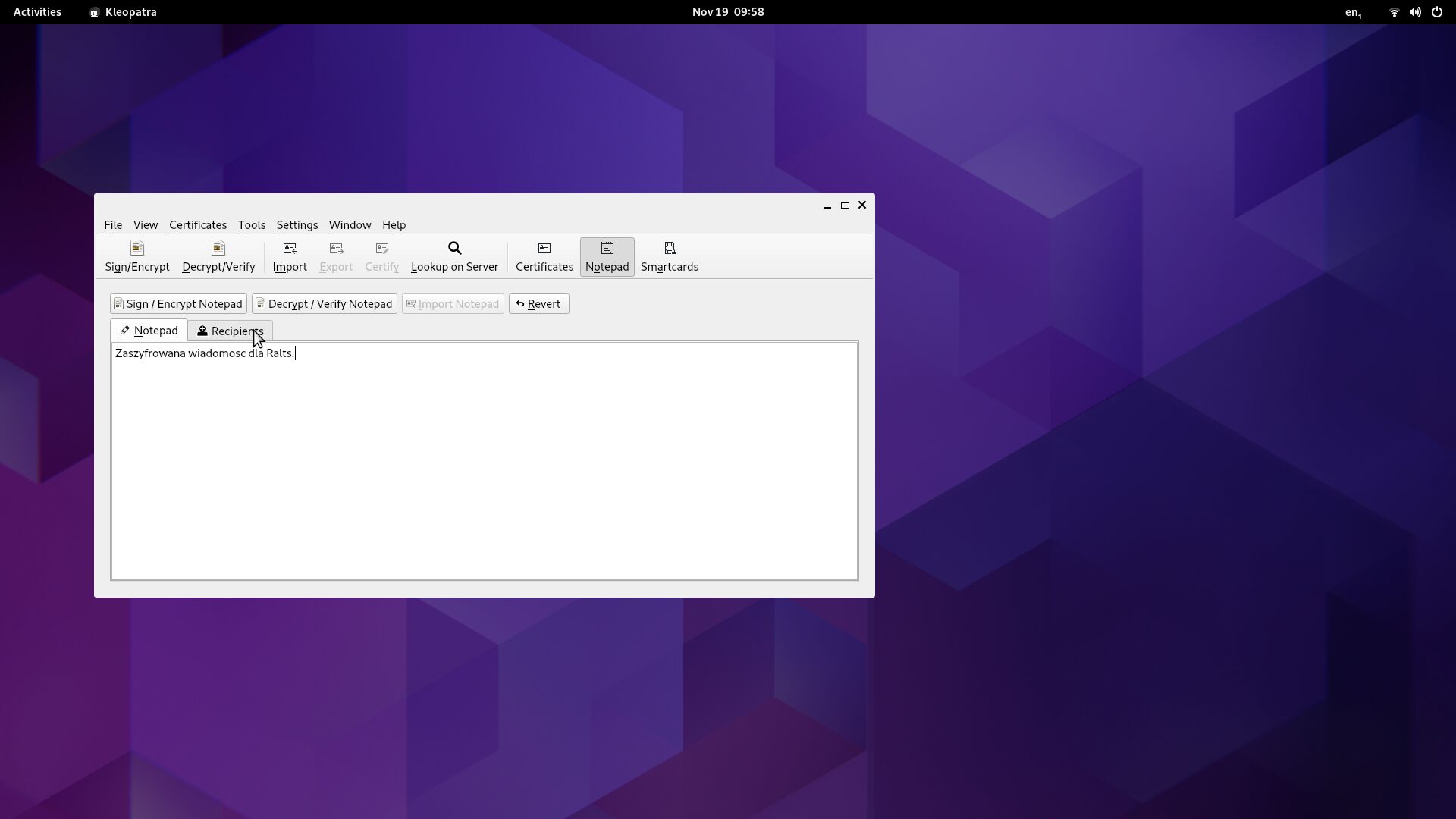Click the Revert button
Screen dimensions: 1456x819
point(538,303)
